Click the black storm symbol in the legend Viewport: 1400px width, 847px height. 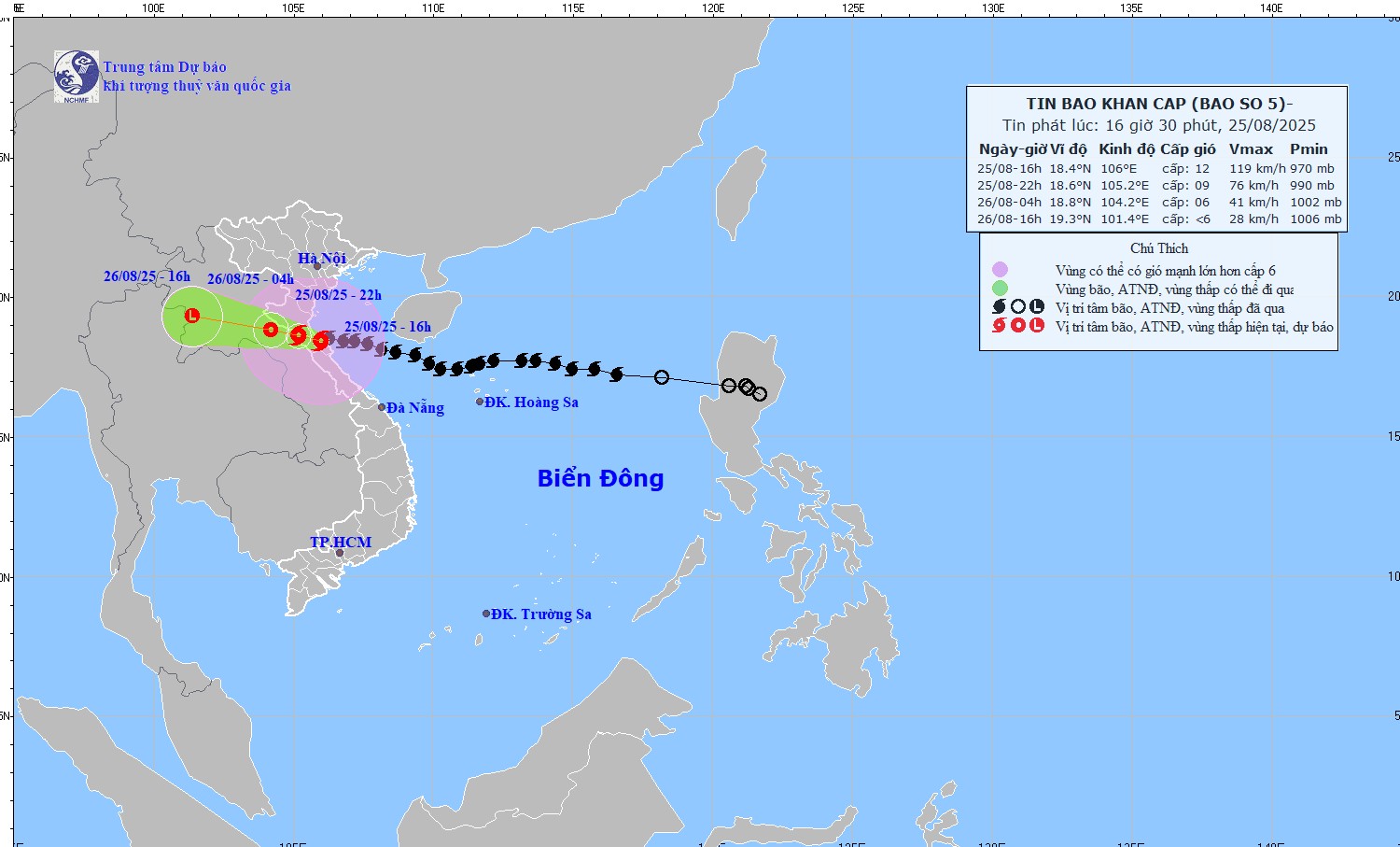click(1000, 307)
